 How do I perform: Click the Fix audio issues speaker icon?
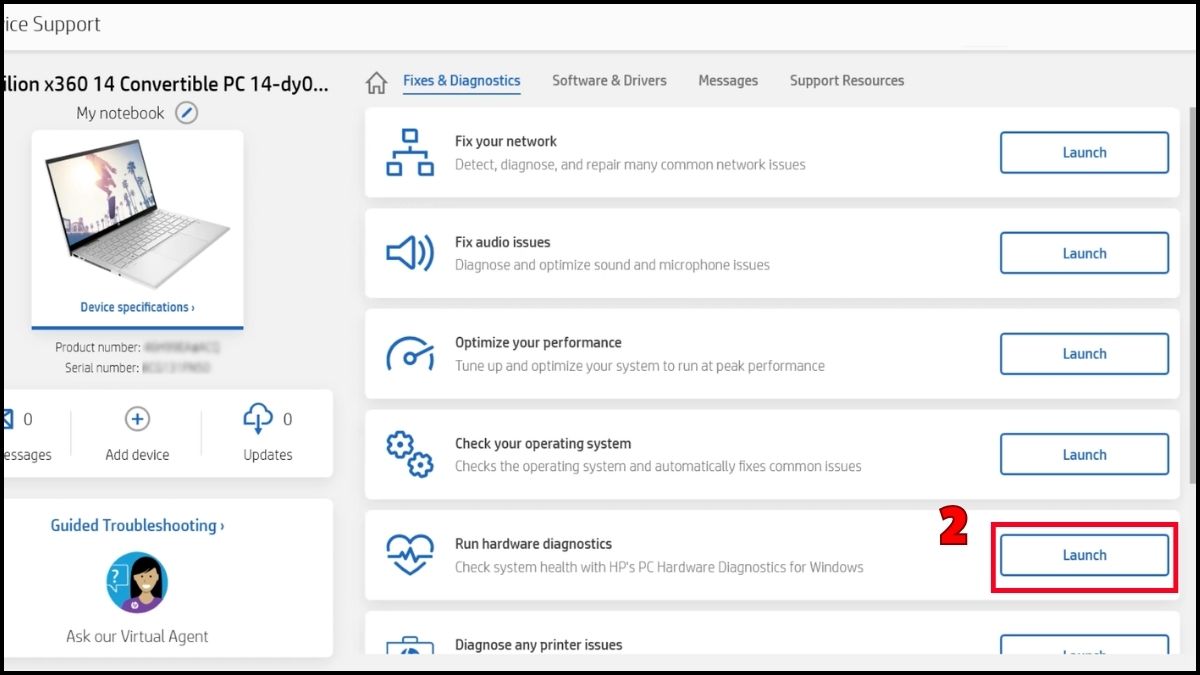410,253
